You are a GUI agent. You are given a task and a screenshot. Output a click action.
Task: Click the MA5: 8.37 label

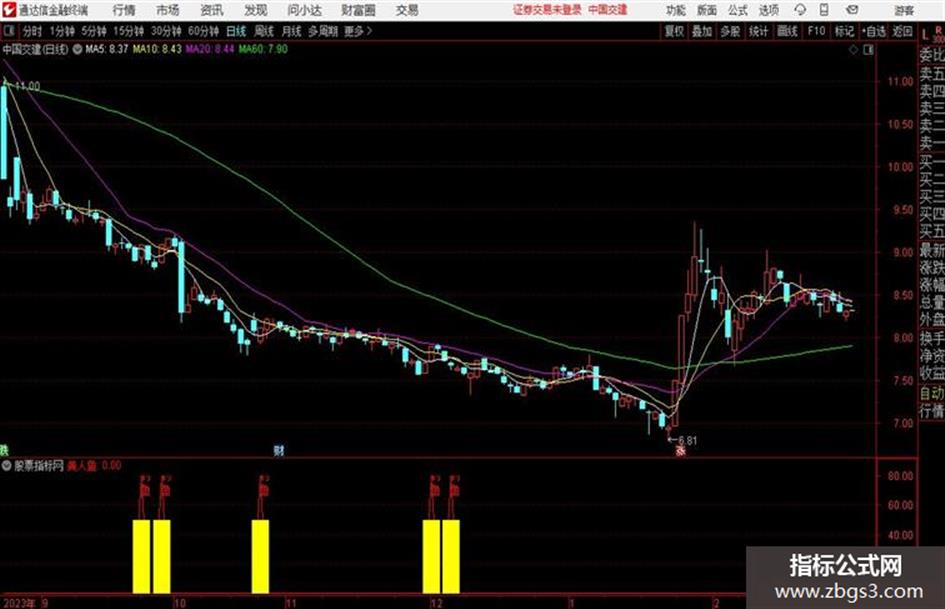(107, 49)
